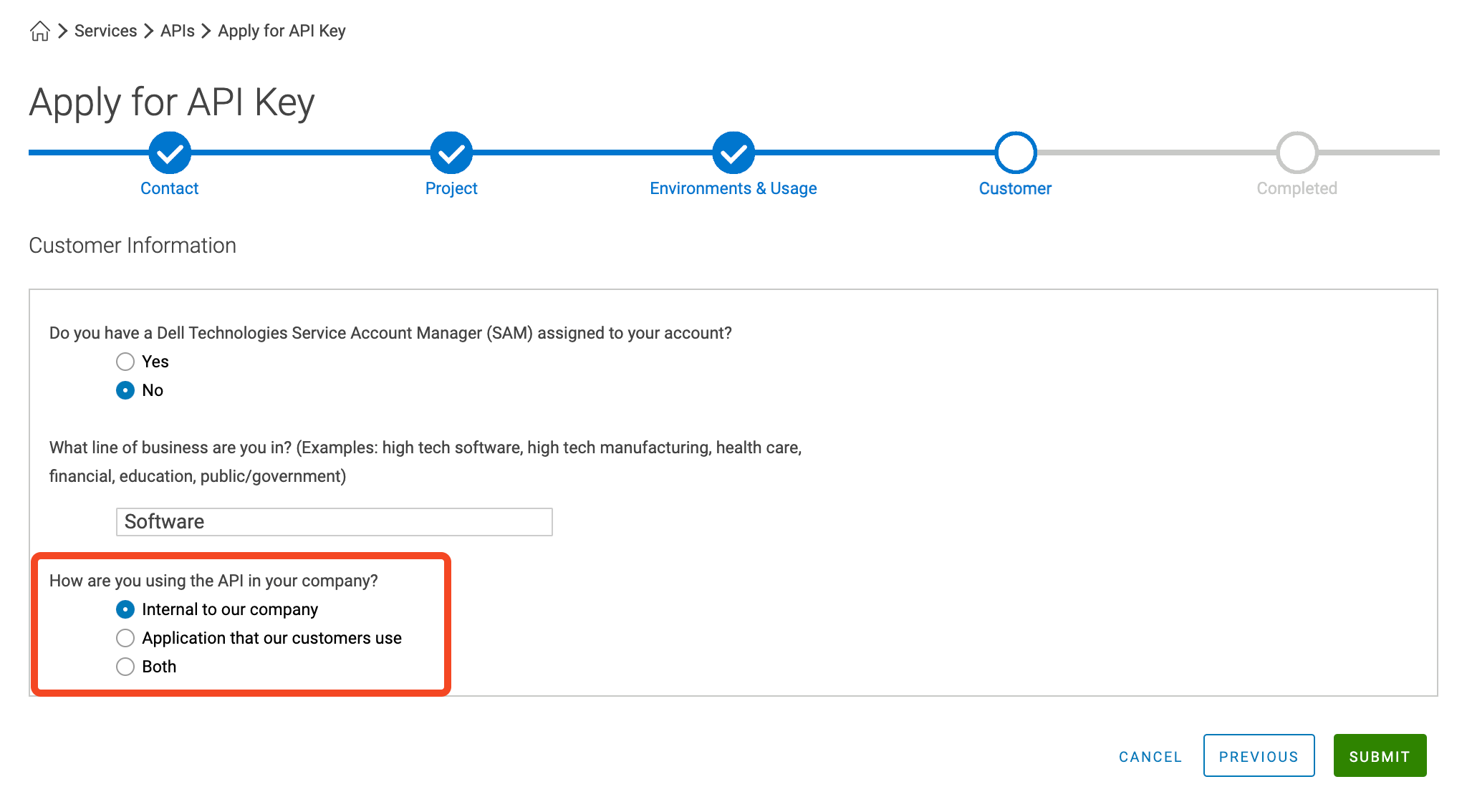Image resolution: width=1467 pixels, height=812 pixels.
Task: Go to the Contact step label
Action: 170,188
